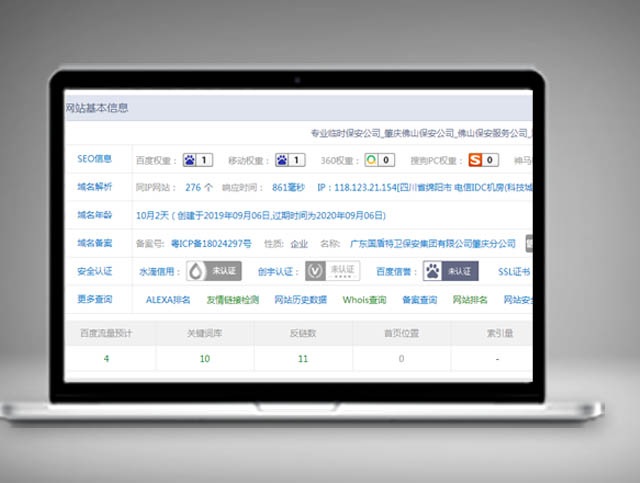The image size is (640, 483).
Task: Open the 网站历史数据 link
Action: click(300, 299)
